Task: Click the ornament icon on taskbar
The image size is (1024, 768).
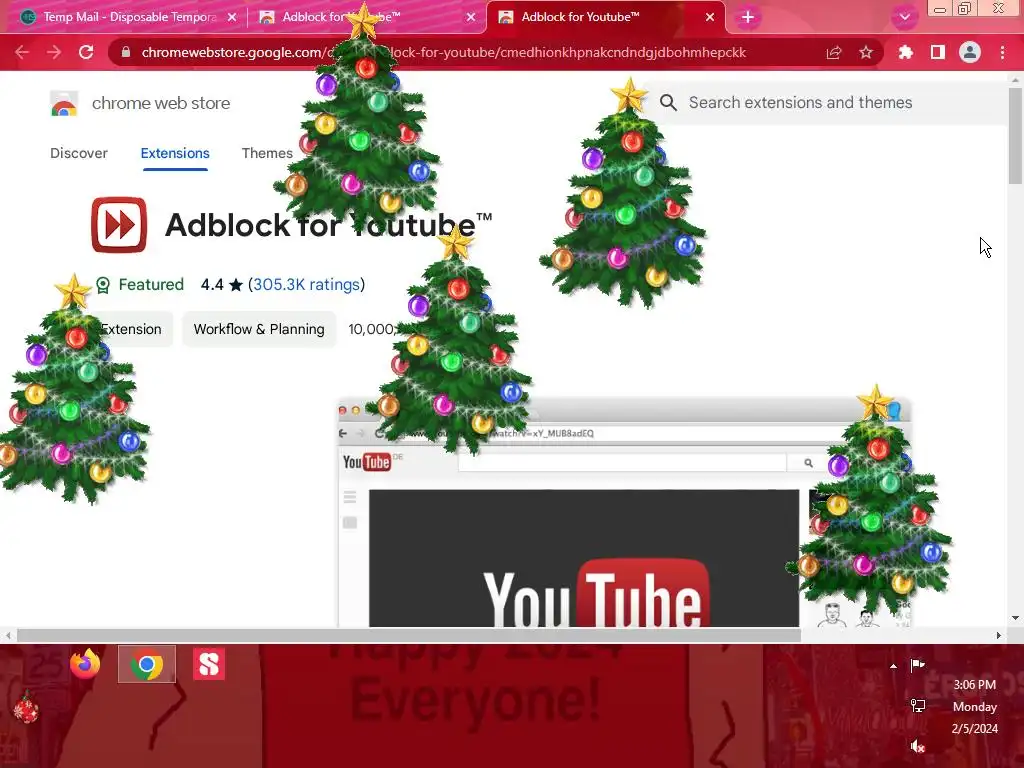Action: point(26,708)
